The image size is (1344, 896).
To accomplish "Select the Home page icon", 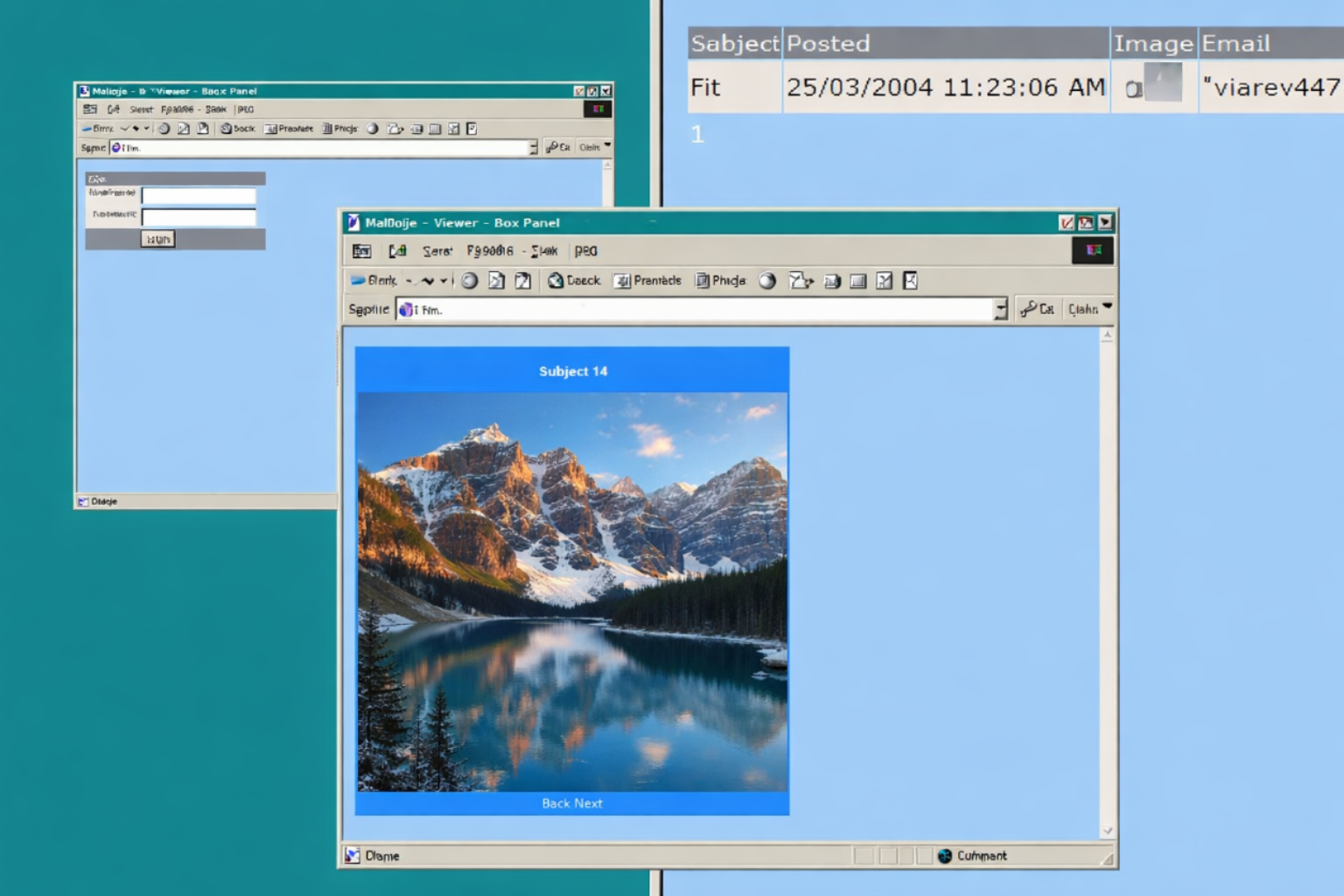I will 523,280.
